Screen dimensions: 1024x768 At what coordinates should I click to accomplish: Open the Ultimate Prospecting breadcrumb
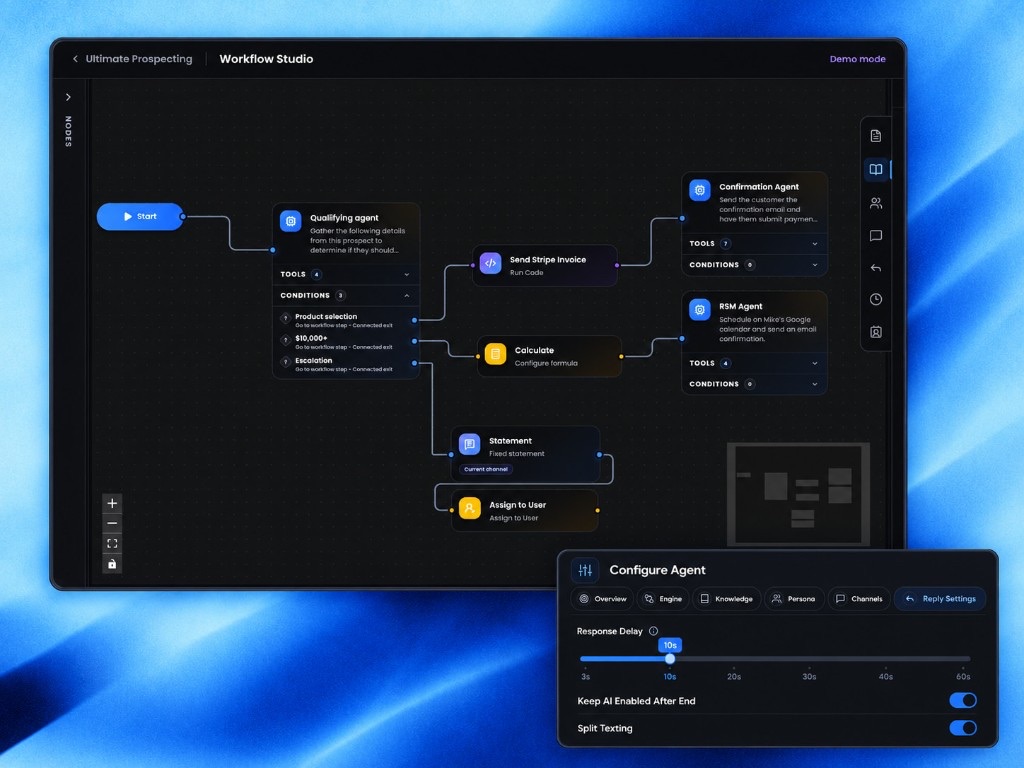[x=139, y=59]
